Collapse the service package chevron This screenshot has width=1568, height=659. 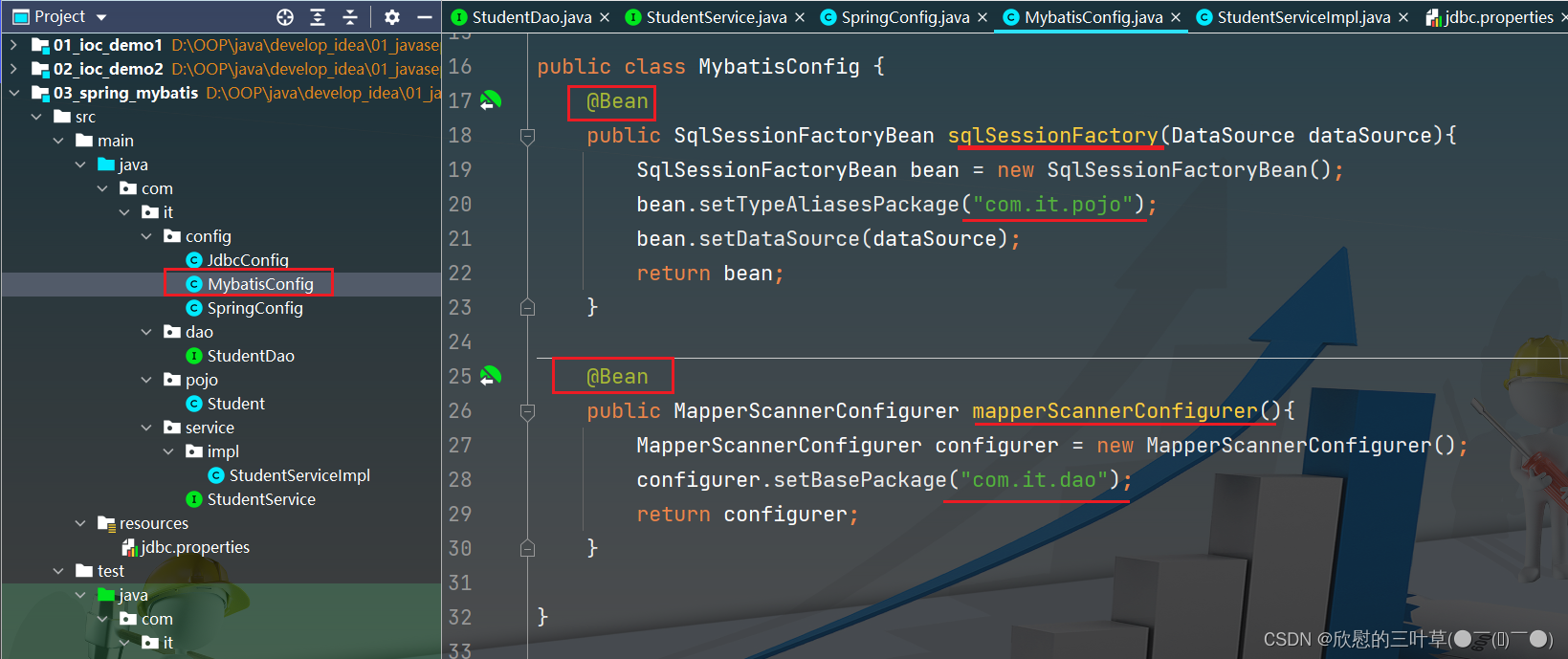coord(146,428)
